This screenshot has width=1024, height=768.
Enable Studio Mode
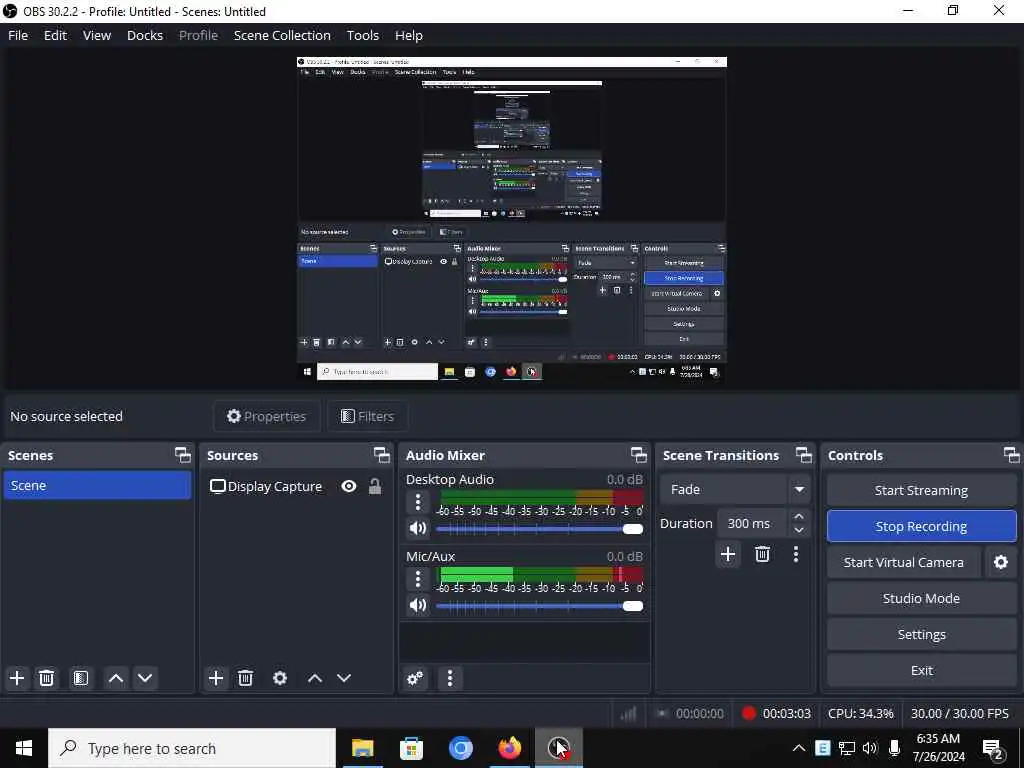921,598
